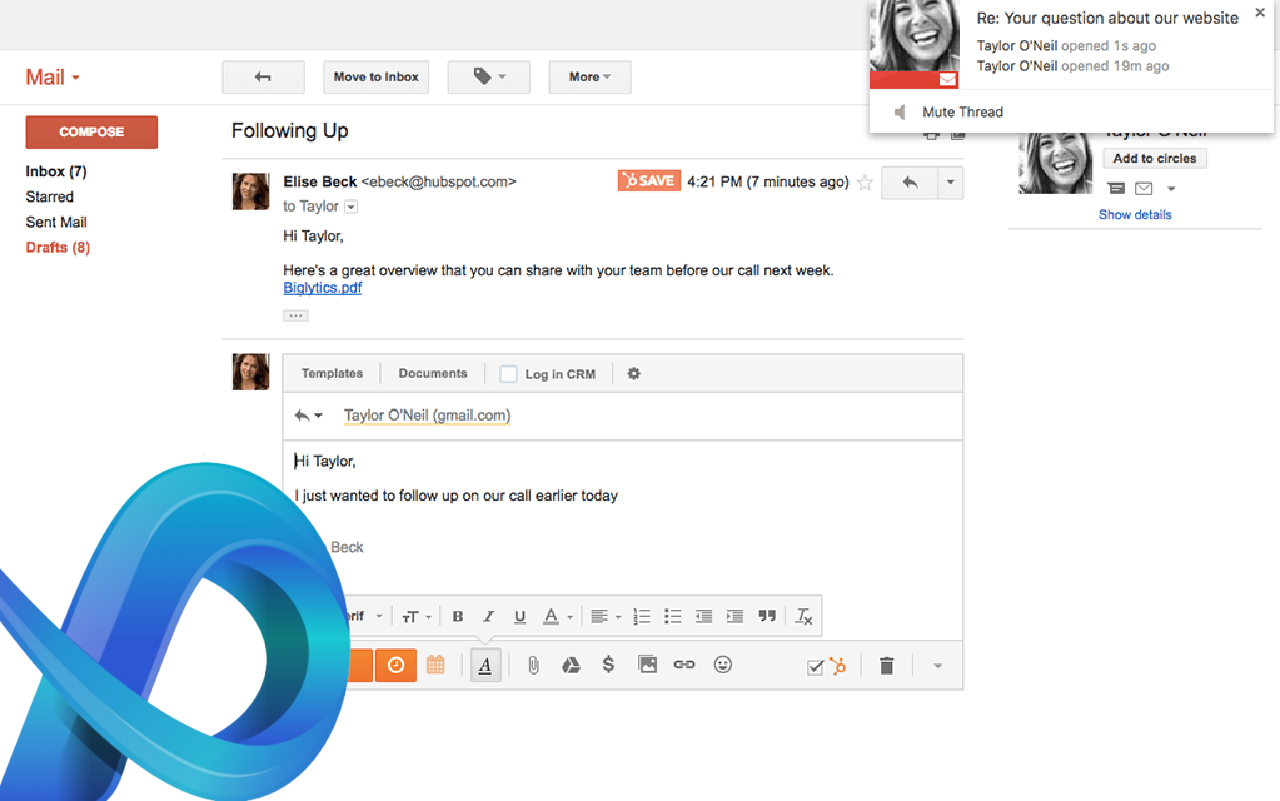
Task: Click the attach files paperclip icon
Action: 533,665
